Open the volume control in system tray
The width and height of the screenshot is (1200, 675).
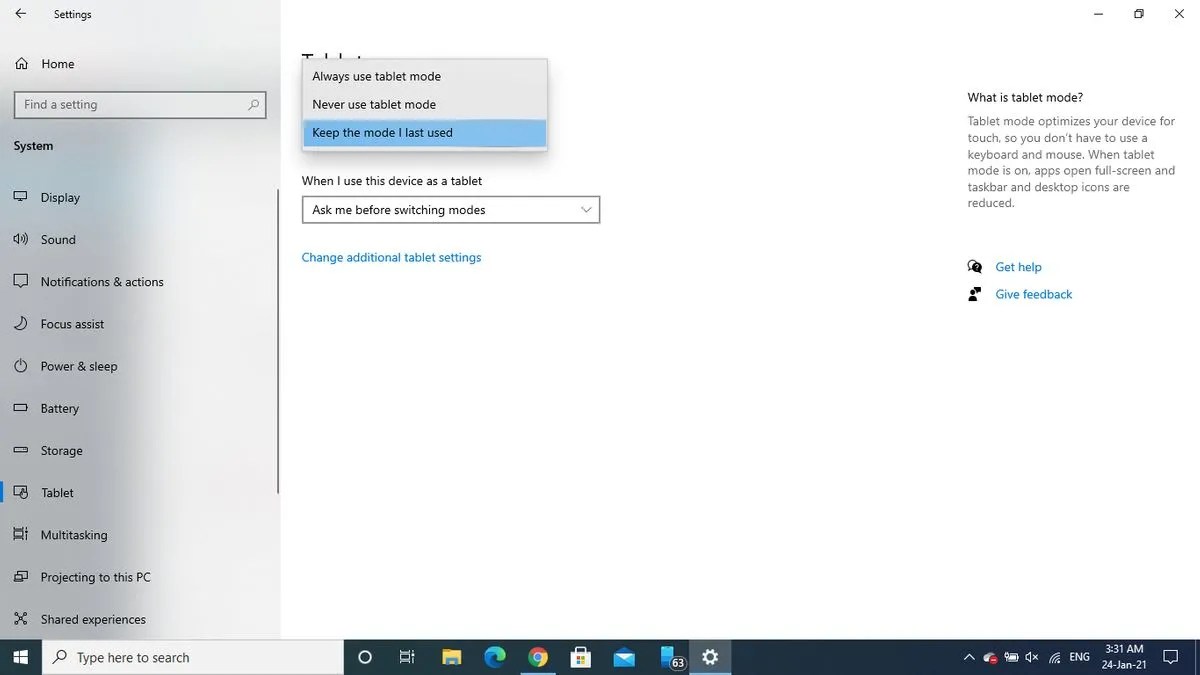(1031, 657)
